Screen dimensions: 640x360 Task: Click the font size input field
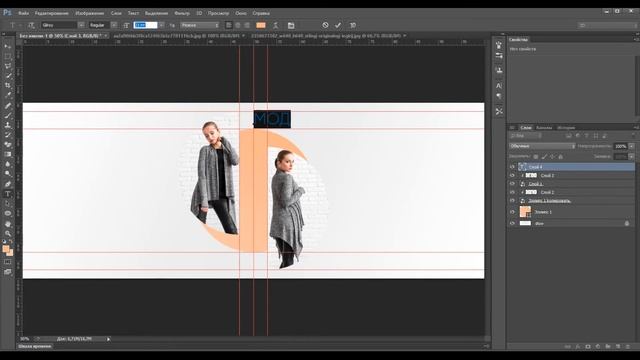145,25
